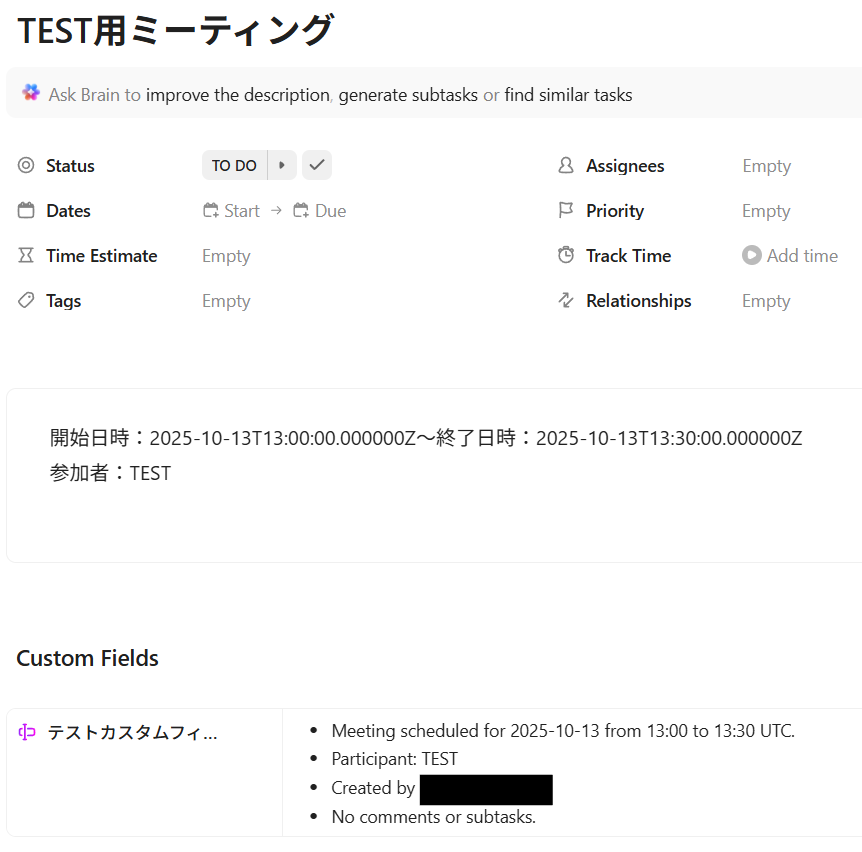Click the custom field type icon

tap(27, 733)
